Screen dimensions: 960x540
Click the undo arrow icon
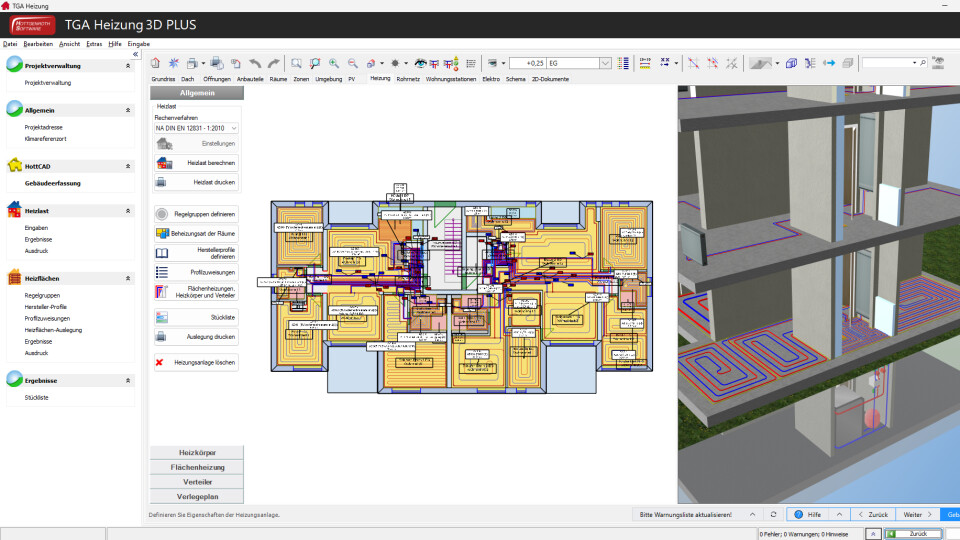(x=255, y=63)
